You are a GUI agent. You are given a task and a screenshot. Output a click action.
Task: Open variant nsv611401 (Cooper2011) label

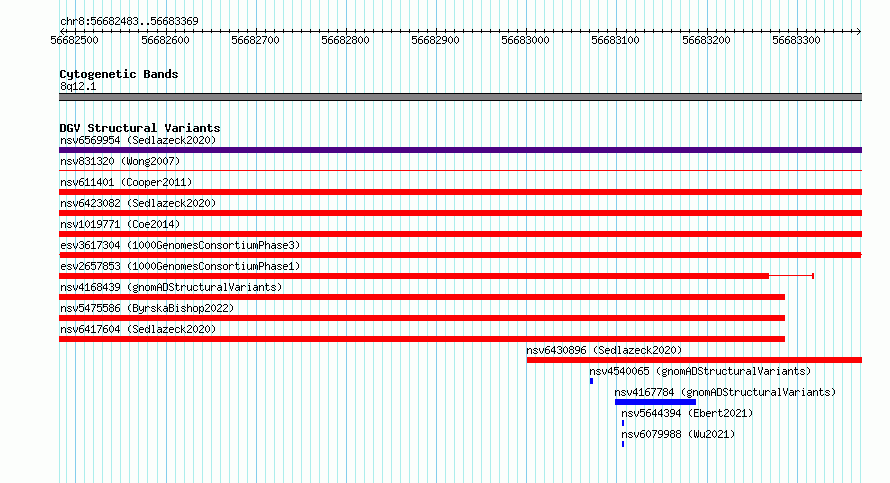pos(126,182)
